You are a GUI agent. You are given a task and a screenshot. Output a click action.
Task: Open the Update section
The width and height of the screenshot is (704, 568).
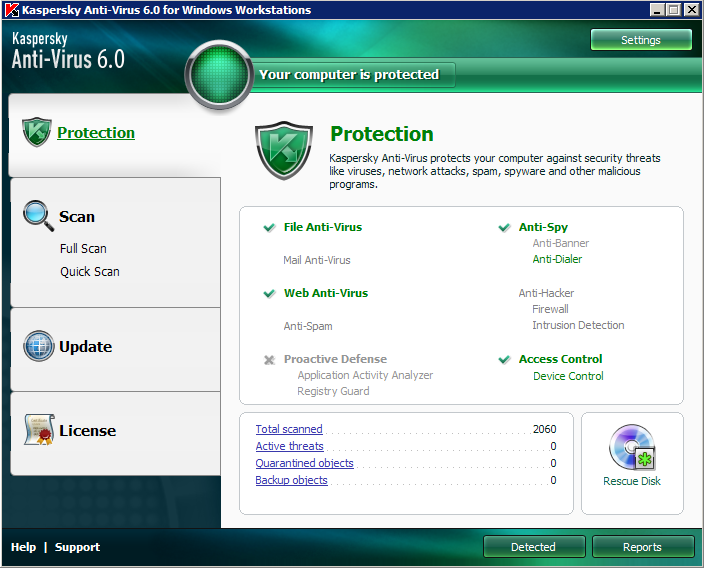pos(85,347)
